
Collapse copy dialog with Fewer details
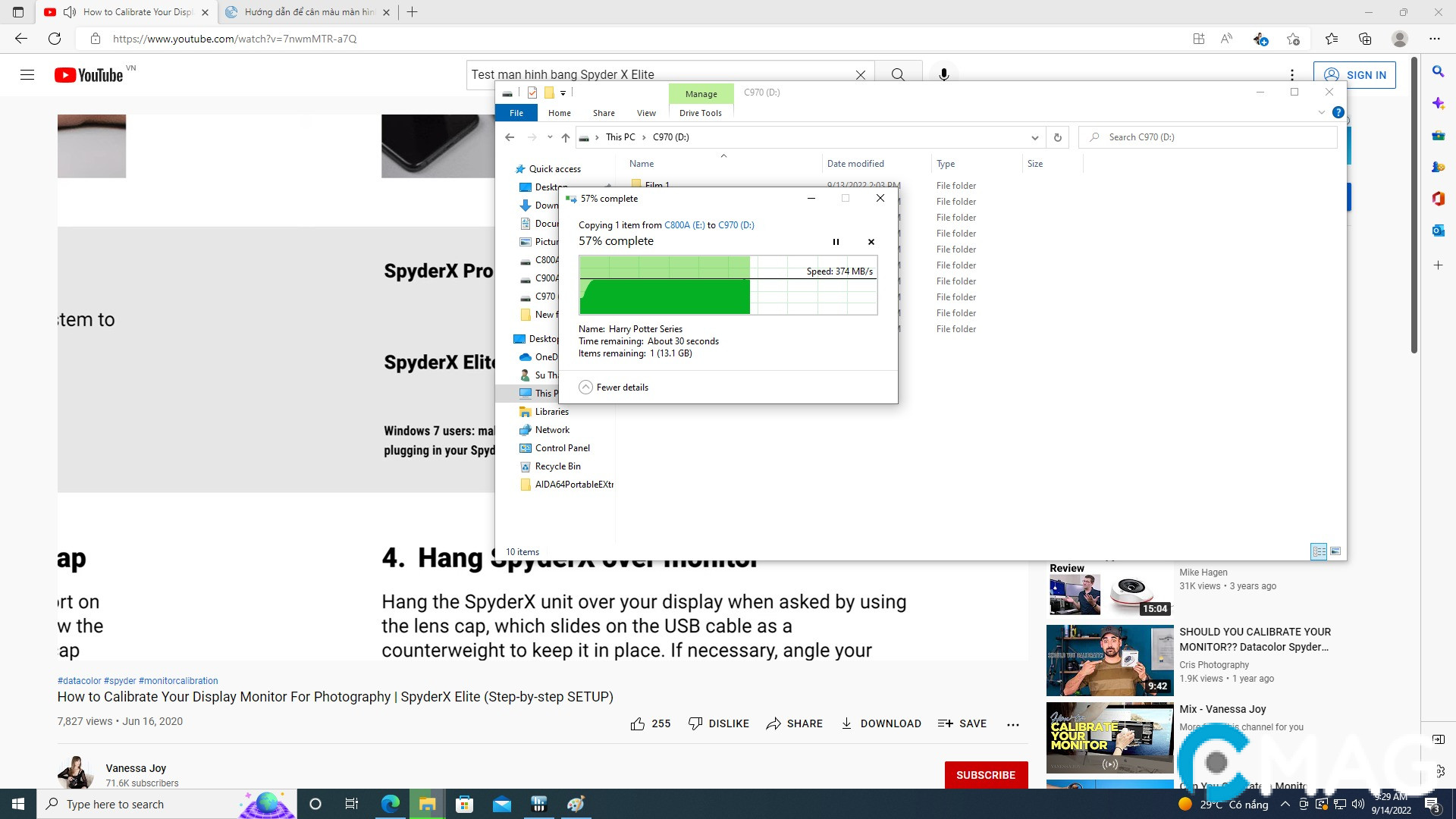[613, 388]
